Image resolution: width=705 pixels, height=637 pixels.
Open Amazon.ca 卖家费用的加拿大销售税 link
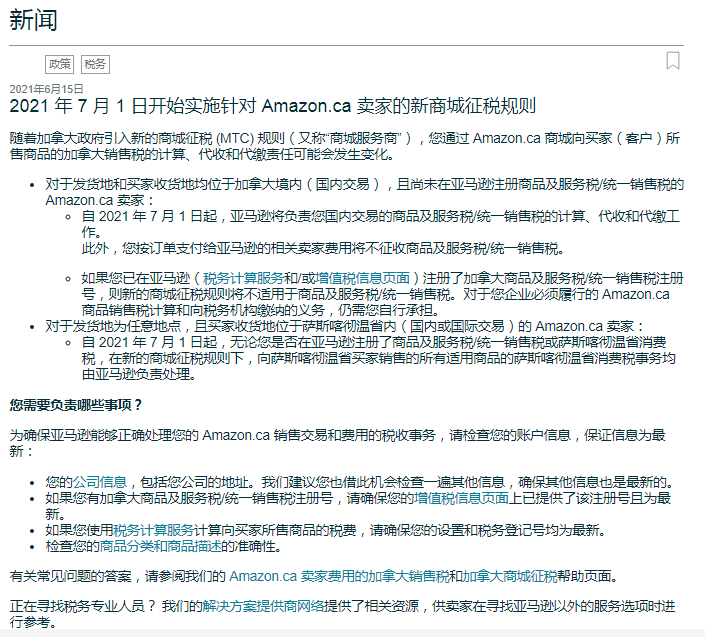coord(339,576)
